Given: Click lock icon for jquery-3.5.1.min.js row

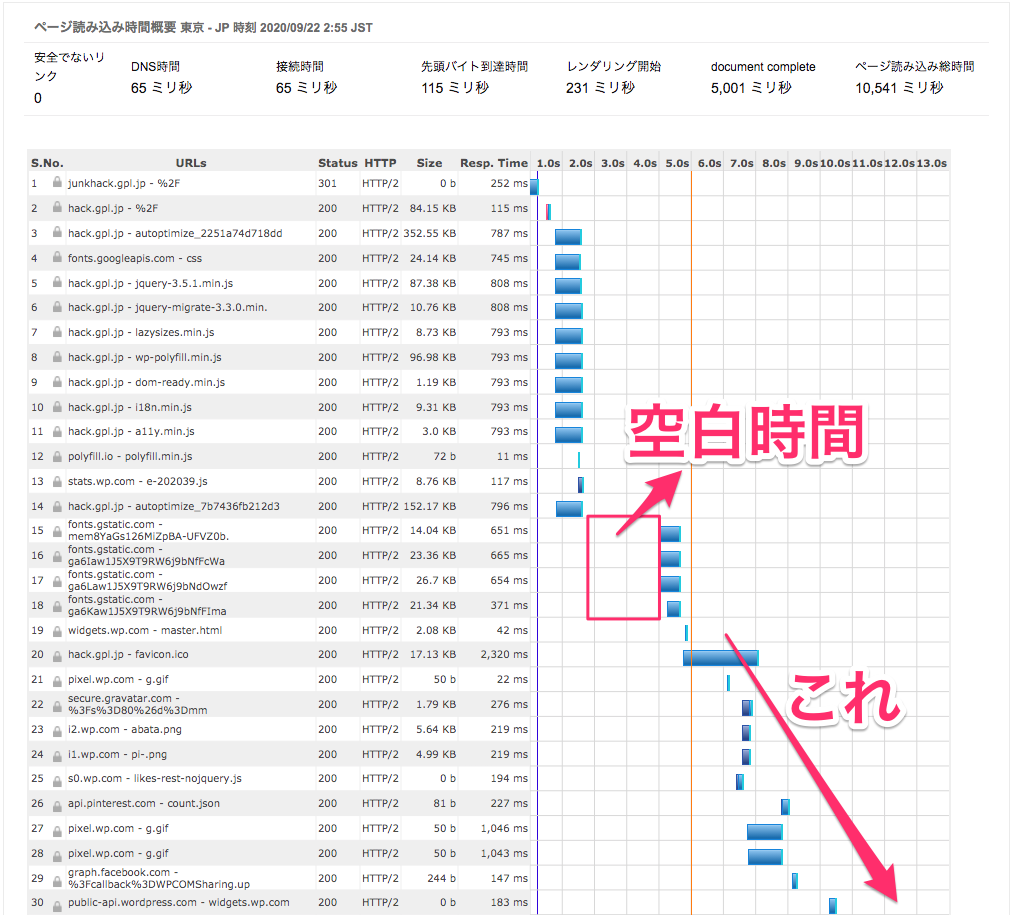Looking at the screenshot, I should coord(58,283).
